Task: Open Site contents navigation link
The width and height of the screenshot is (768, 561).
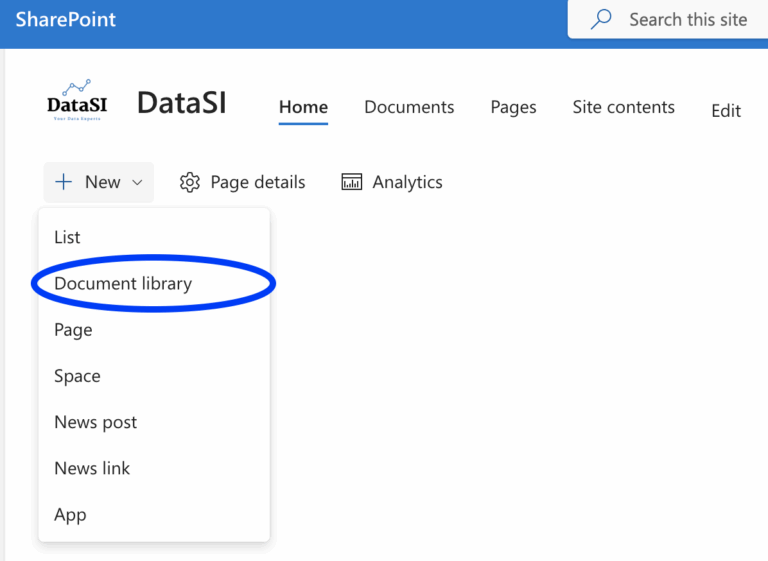Action: click(x=624, y=107)
